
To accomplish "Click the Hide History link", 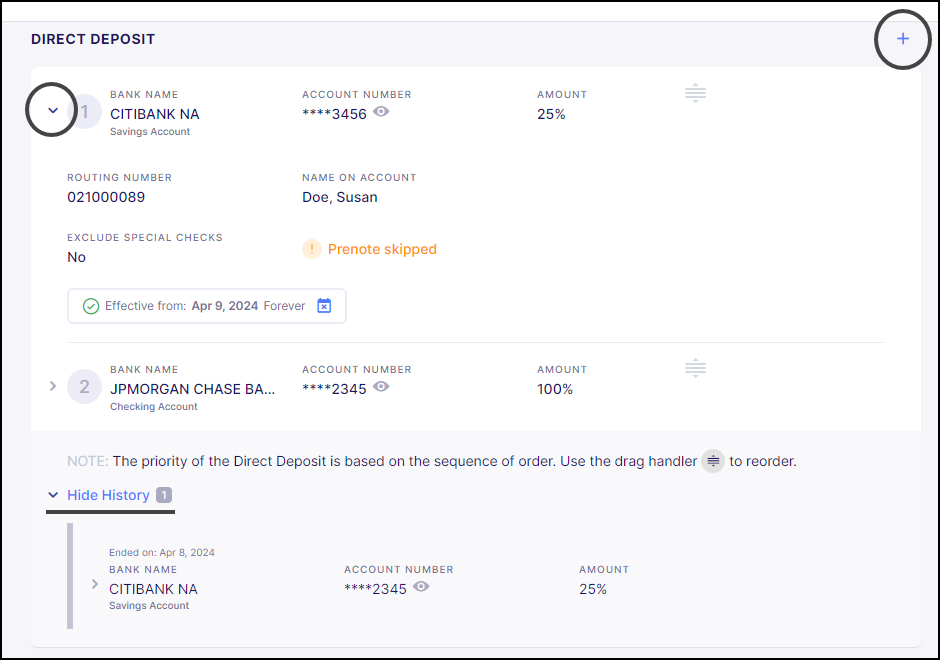I will pyautogui.click(x=108, y=495).
